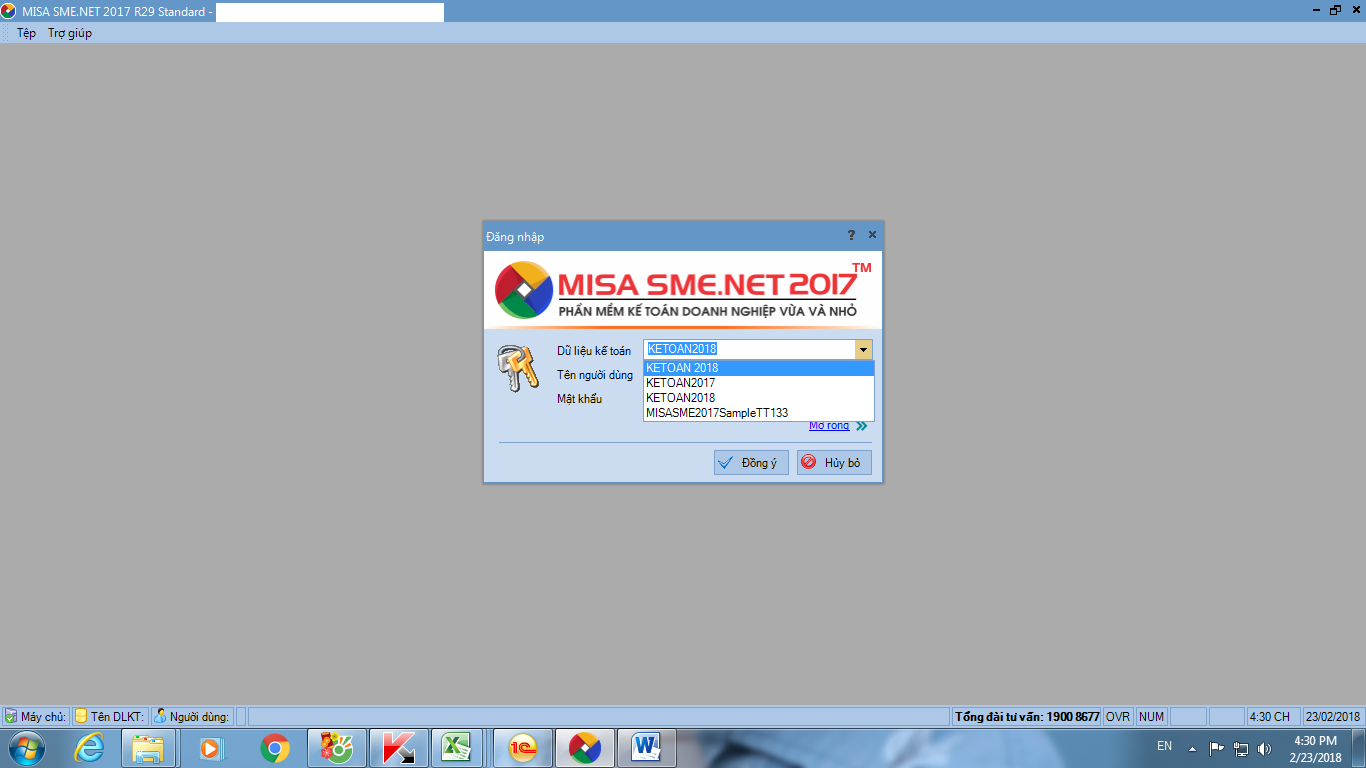Open the Windows Start menu
This screenshot has height=768, width=1366.
[x=27, y=748]
